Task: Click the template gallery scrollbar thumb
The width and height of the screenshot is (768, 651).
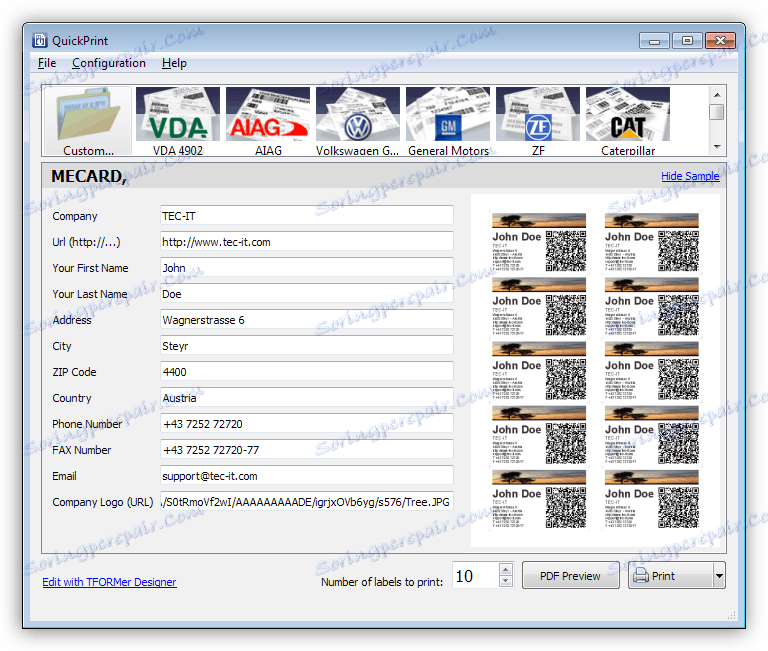Action: pyautogui.click(x=717, y=112)
